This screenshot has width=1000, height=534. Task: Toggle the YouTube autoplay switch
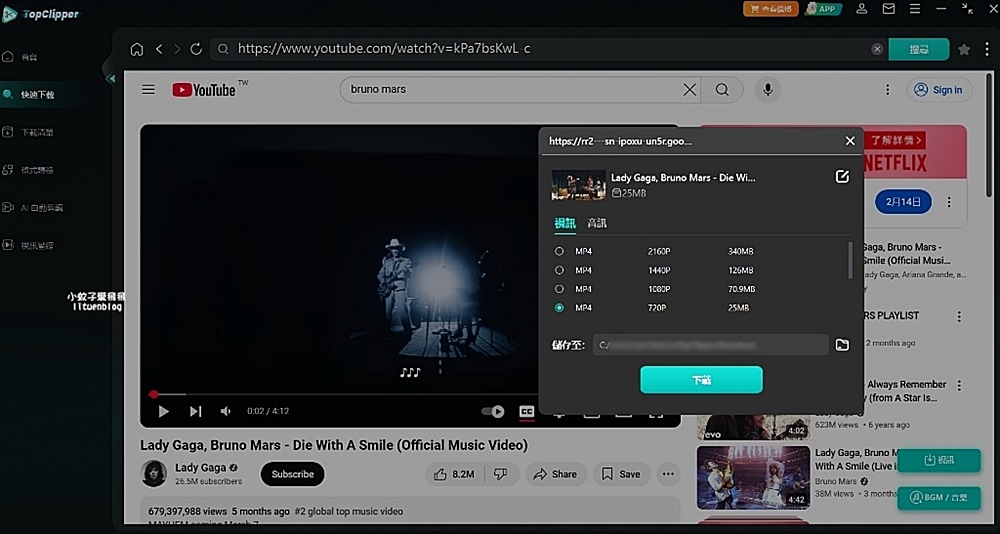click(493, 412)
